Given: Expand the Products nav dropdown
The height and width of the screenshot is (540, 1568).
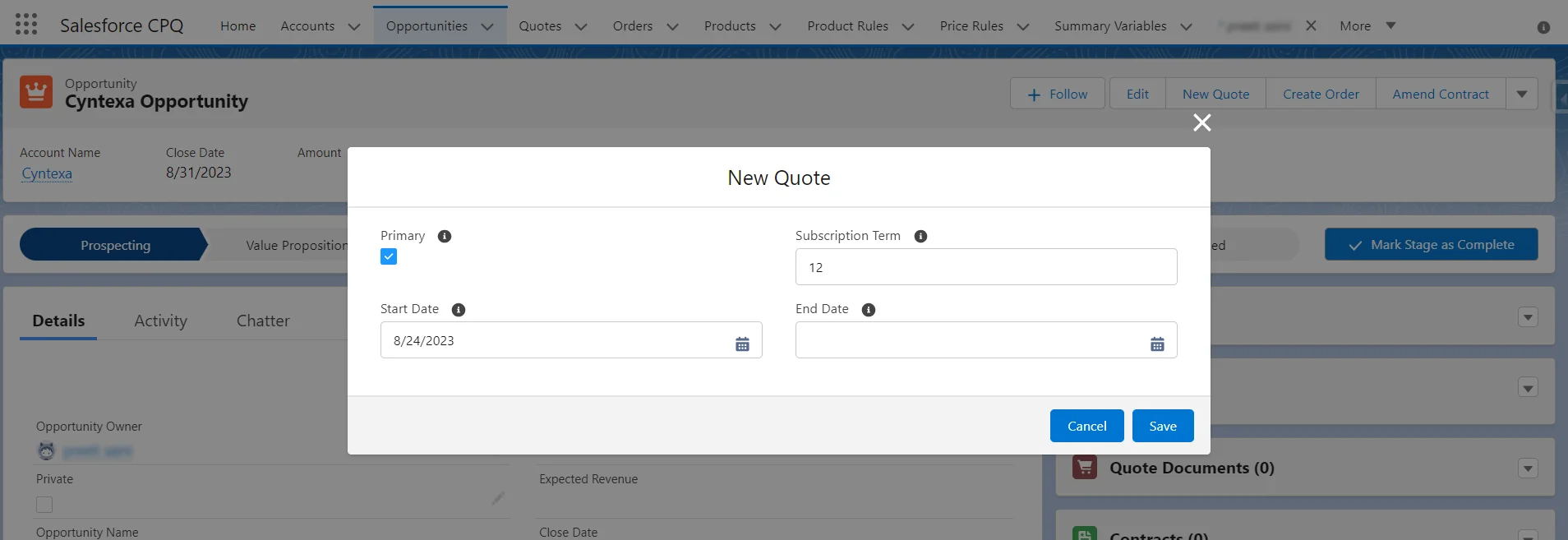Looking at the screenshot, I should pos(775,26).
